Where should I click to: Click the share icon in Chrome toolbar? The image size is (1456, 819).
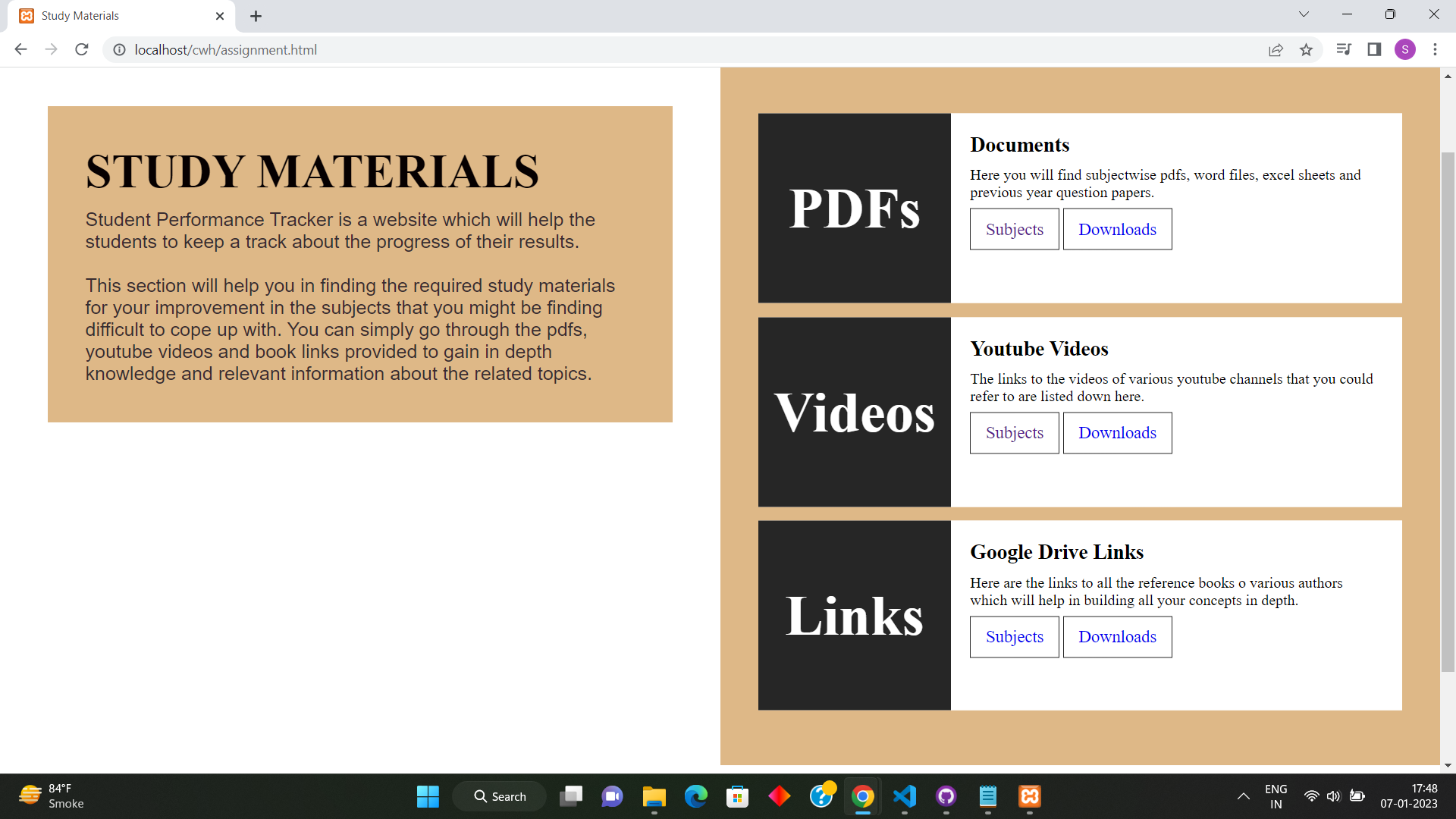pyautogui.click(x=1276, y=49)
